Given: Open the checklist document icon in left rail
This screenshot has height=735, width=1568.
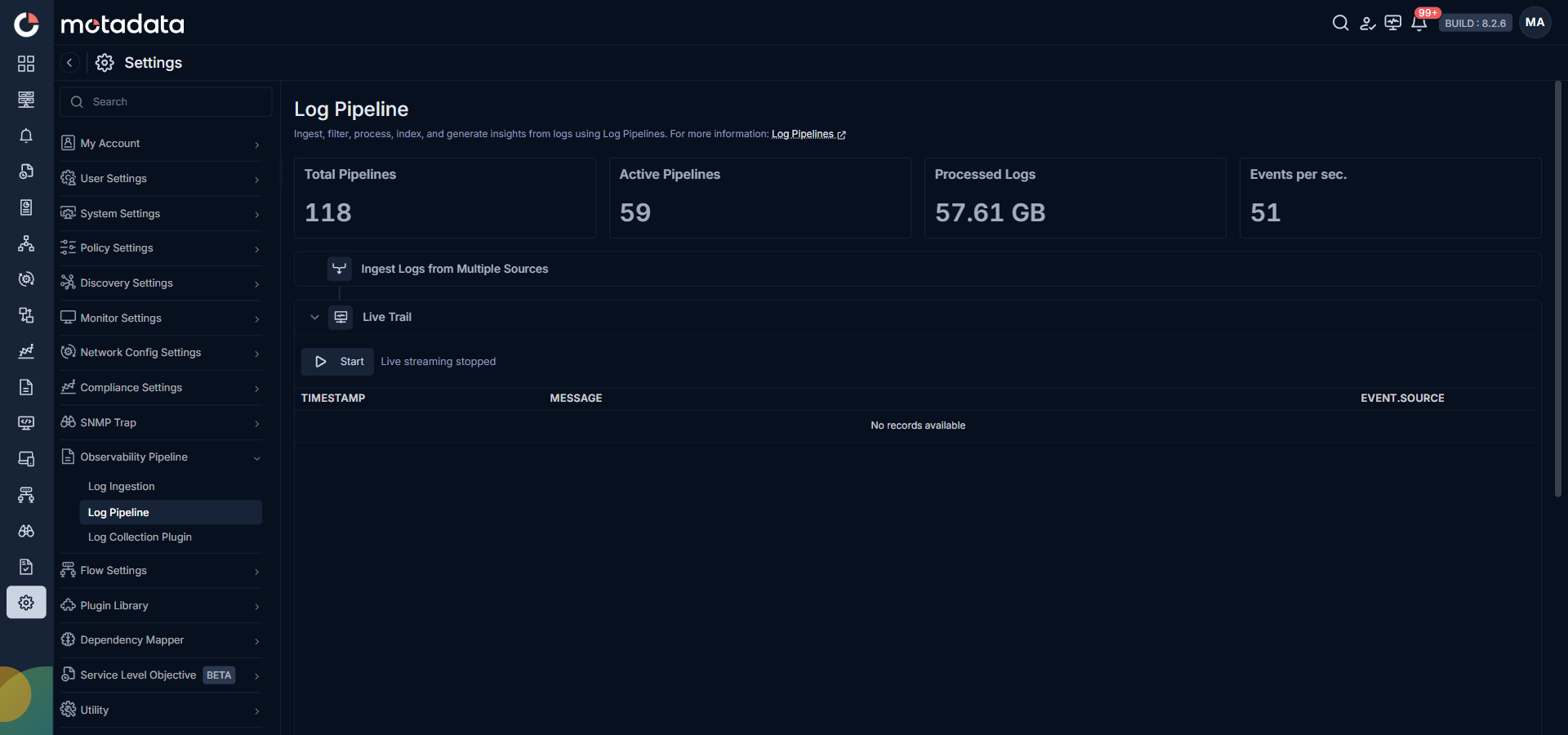Looking at the screenshot, I should [x=26, y=567].
